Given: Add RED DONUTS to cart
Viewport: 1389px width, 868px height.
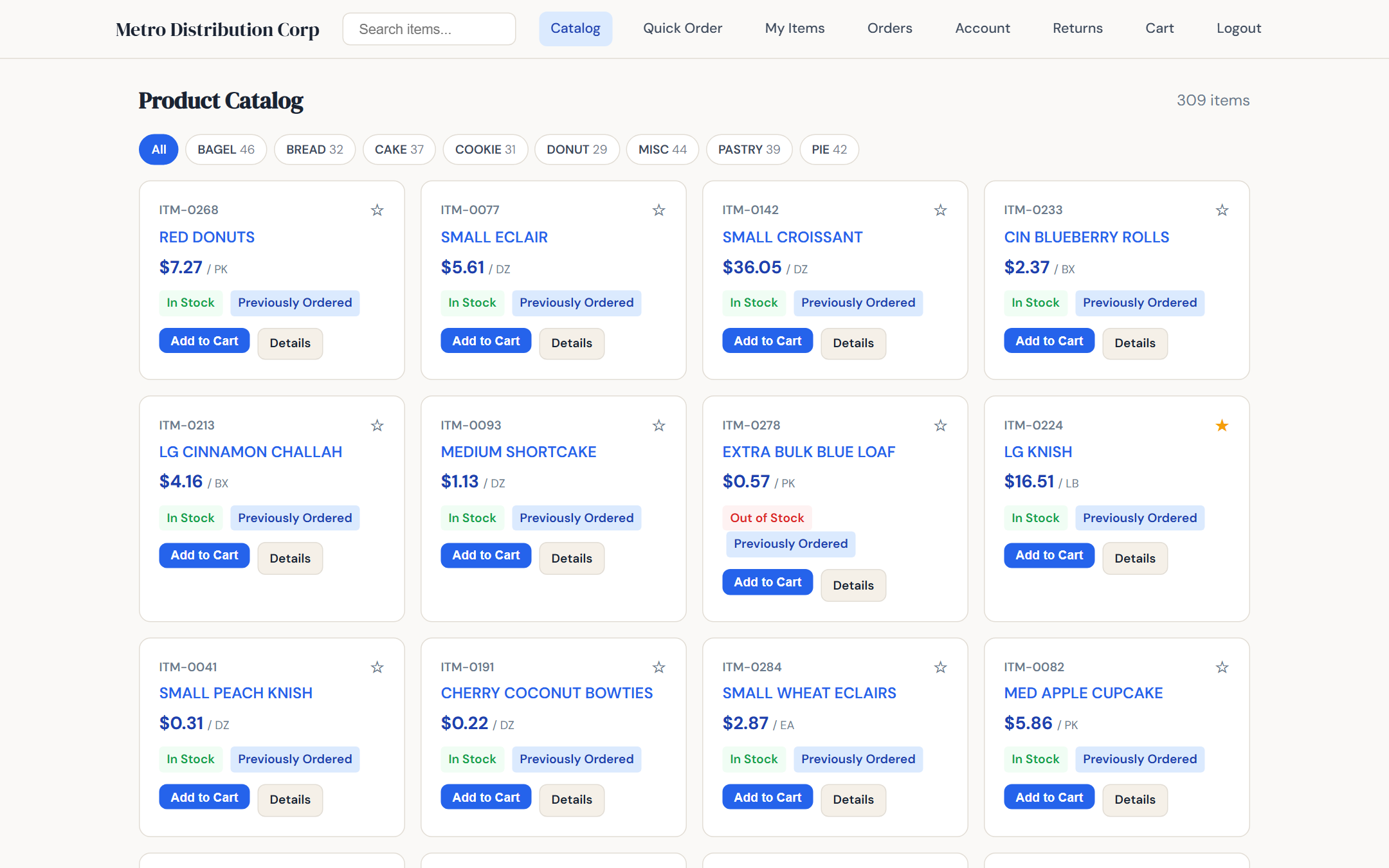Looking at the screenshot, I should 204,340.
